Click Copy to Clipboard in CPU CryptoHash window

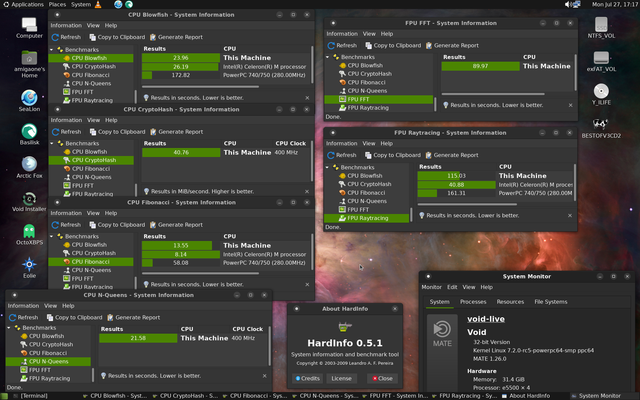pos(118,132)
